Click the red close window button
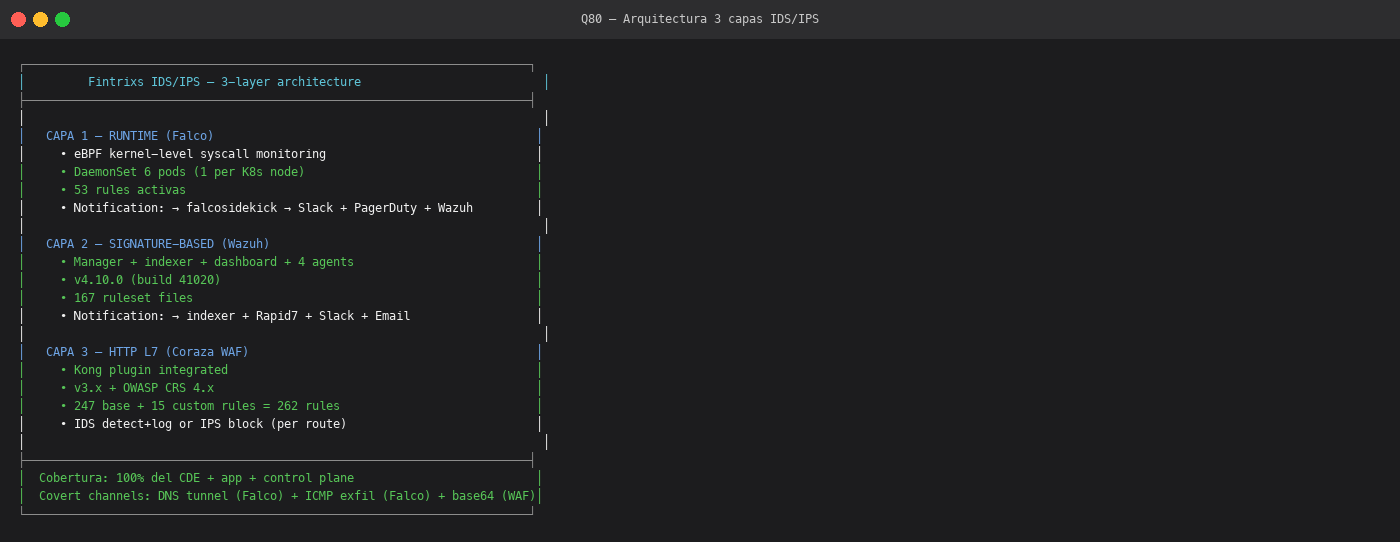Viewport: 1400px width, 542px height. click(x=18, y=19)
